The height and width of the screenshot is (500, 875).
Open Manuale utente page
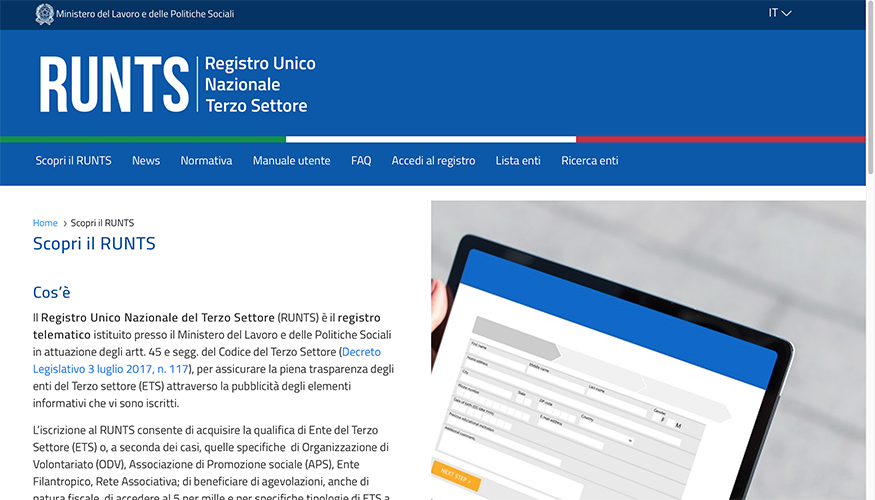coord(291,161)
